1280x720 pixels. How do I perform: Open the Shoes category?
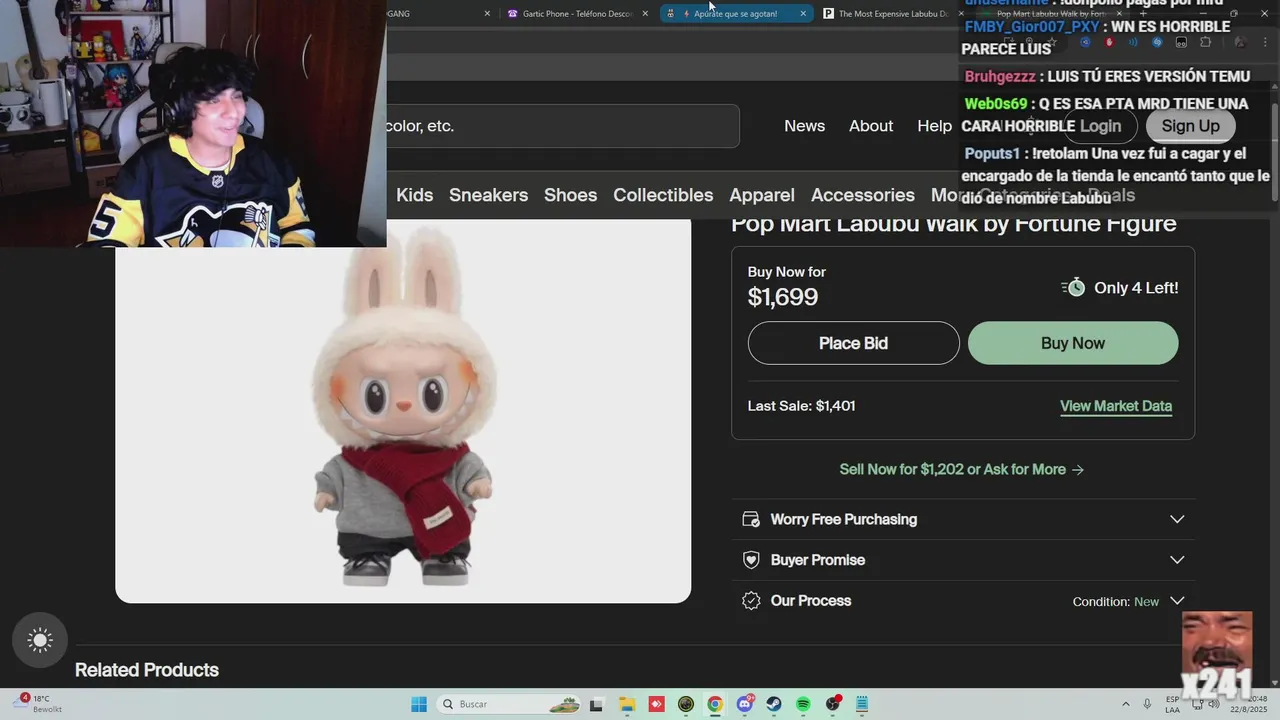pos(570,195)
